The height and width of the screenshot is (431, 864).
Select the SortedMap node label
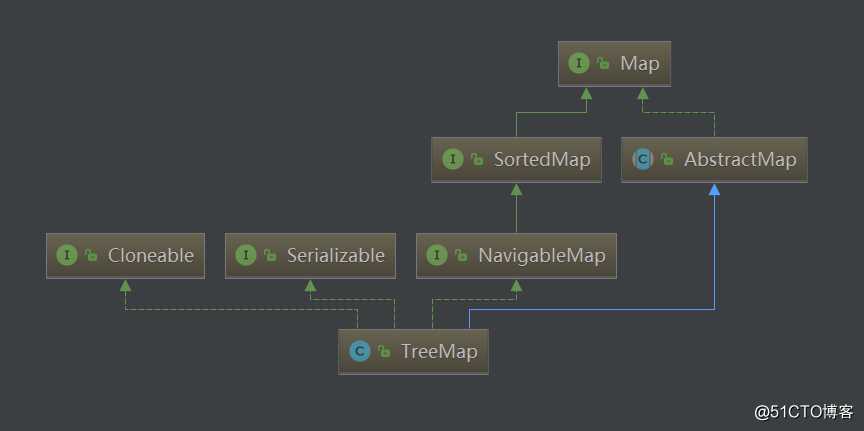(542, 160)
